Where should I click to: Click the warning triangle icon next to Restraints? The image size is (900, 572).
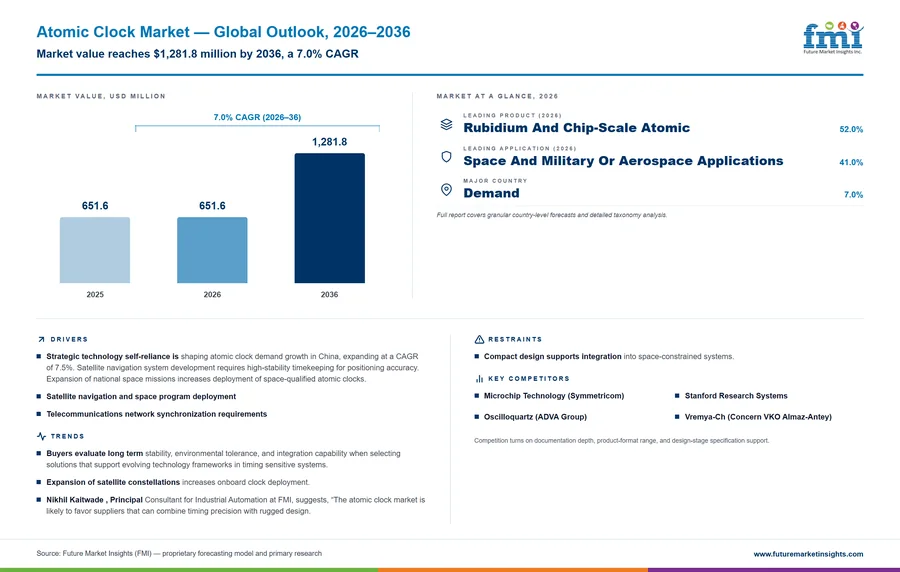pyautogui.click(x=479, y=340)
